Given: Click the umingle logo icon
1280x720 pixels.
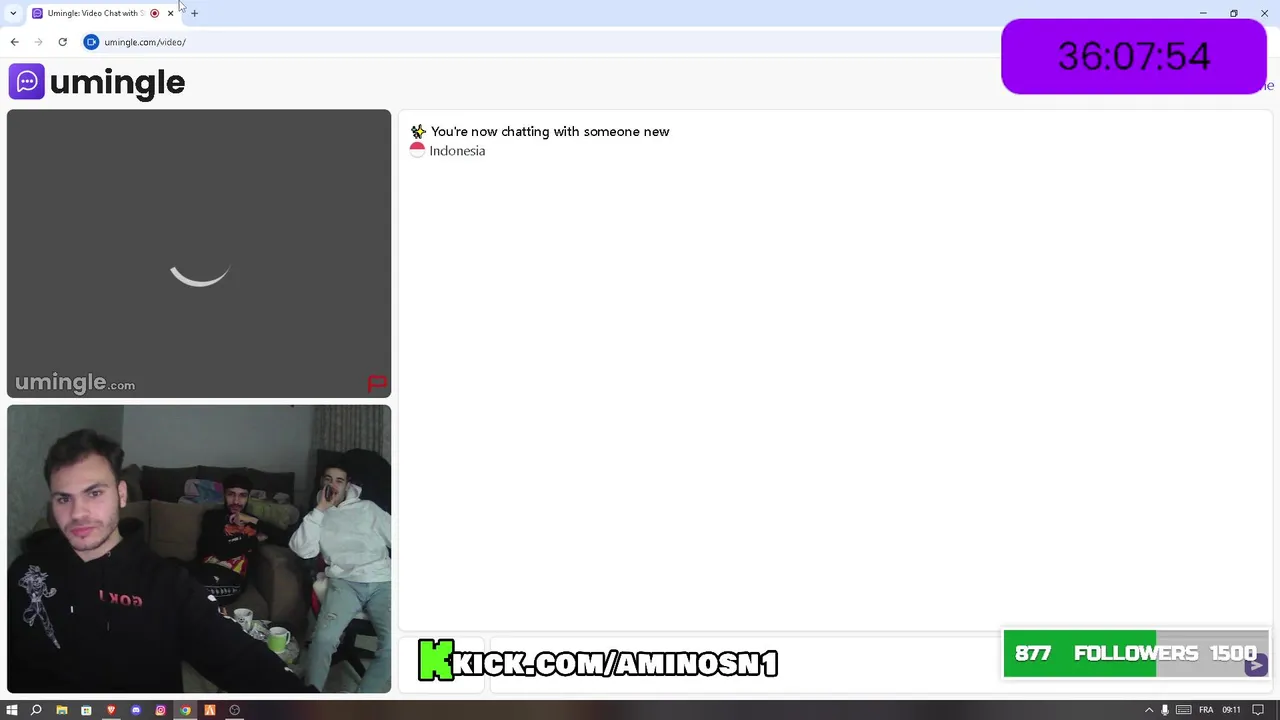Looking at the screenshot, I should point(27,82).
